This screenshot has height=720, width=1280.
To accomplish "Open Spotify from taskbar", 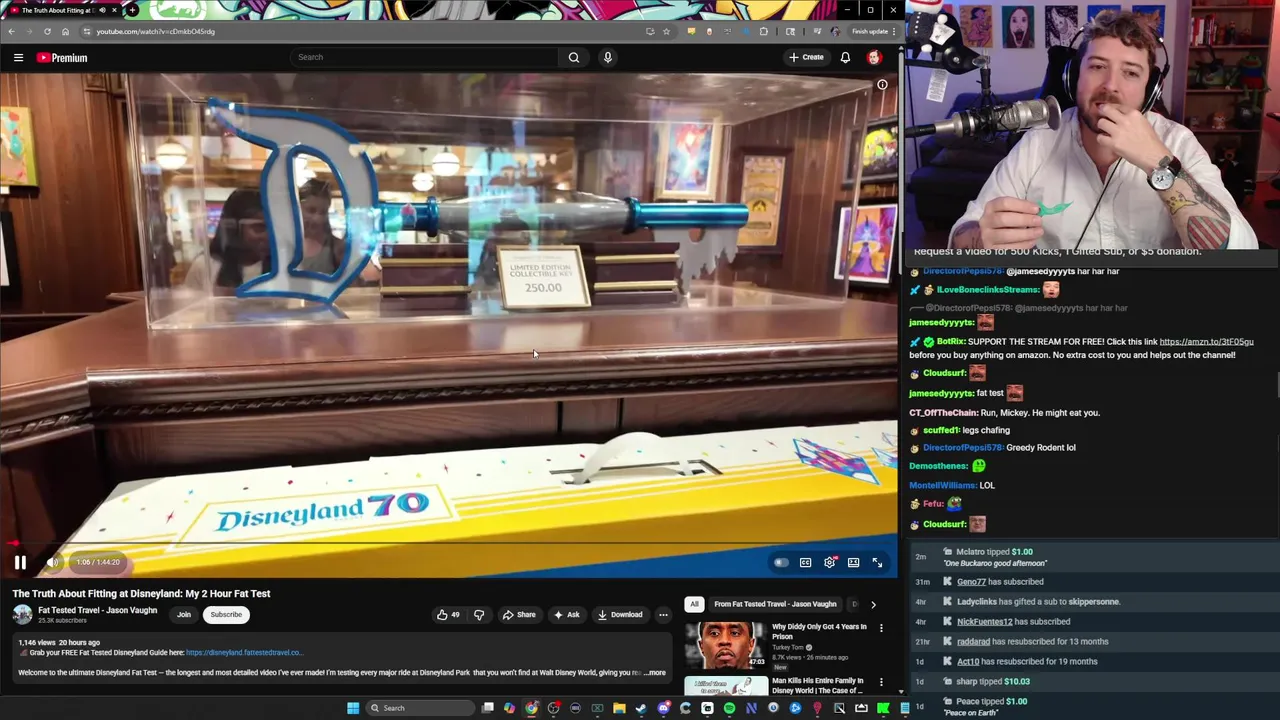I will (x=729, y=708).
